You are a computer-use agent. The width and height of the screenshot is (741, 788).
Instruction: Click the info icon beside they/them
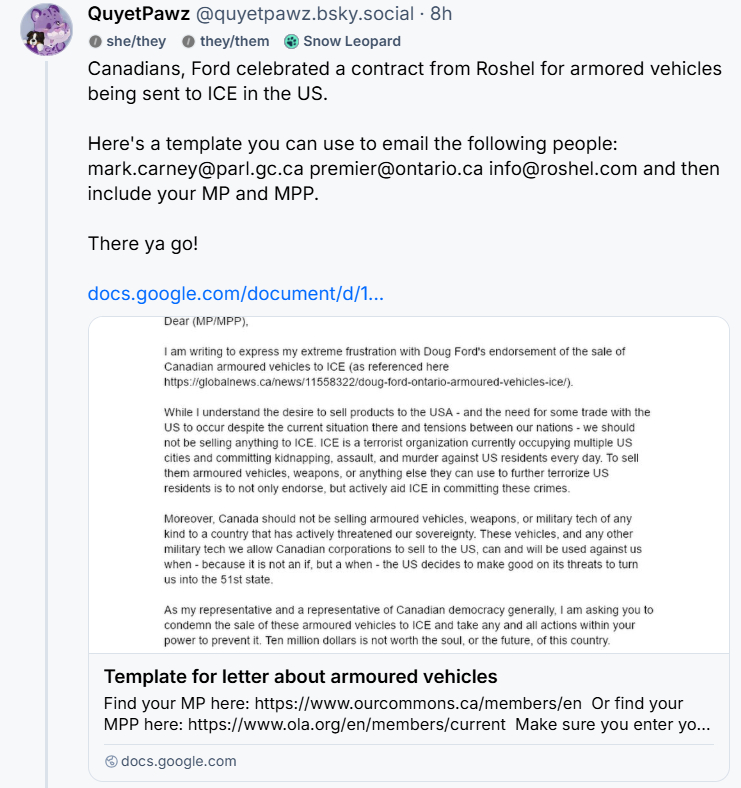coord(188,42)
